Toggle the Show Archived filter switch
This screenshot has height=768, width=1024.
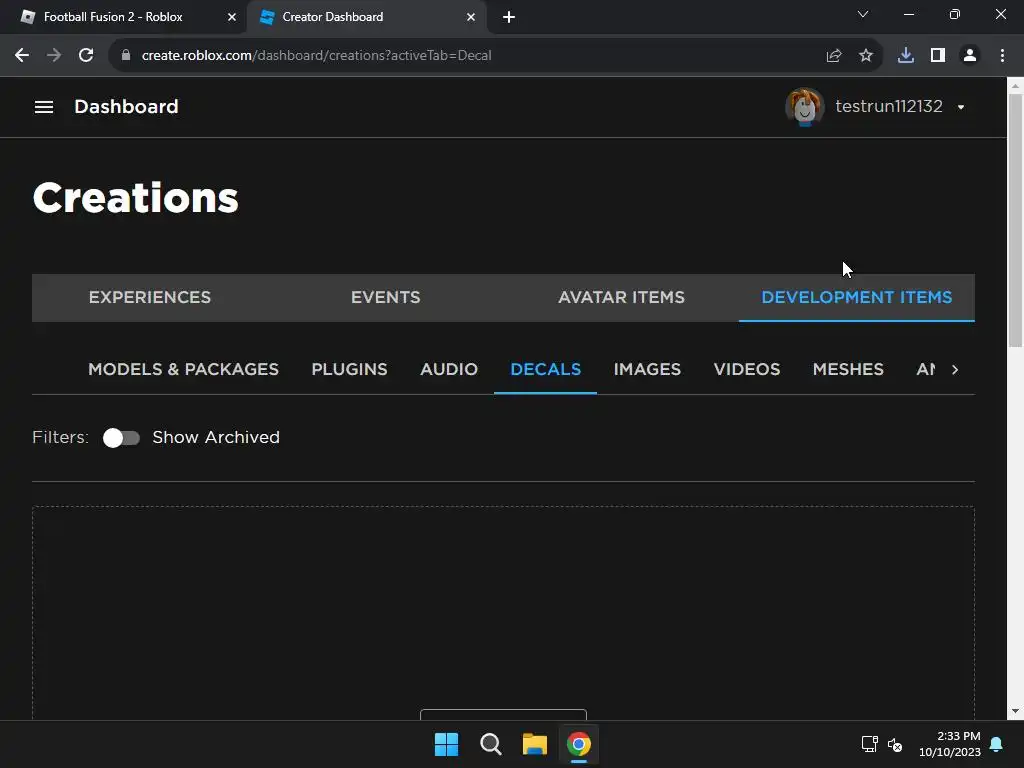pyautogui.click(x=121, y=438)
